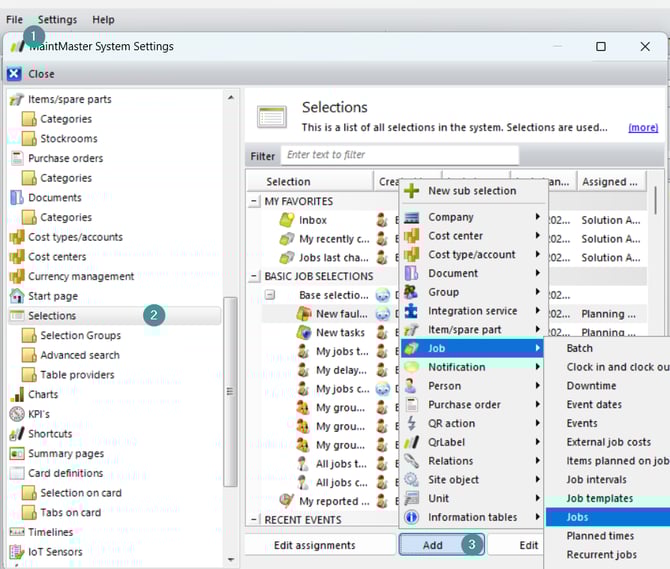The image size is (670, 569).
Task: Choose Jobs from the Job submenu
Action: (578, 517)
